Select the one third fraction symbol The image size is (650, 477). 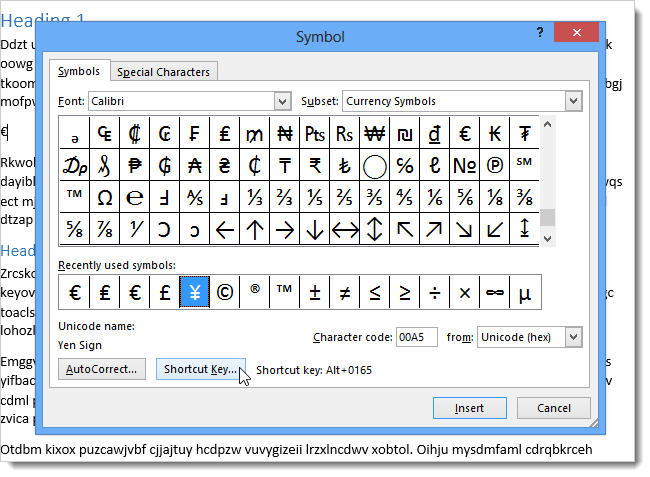tap(255, 197)
